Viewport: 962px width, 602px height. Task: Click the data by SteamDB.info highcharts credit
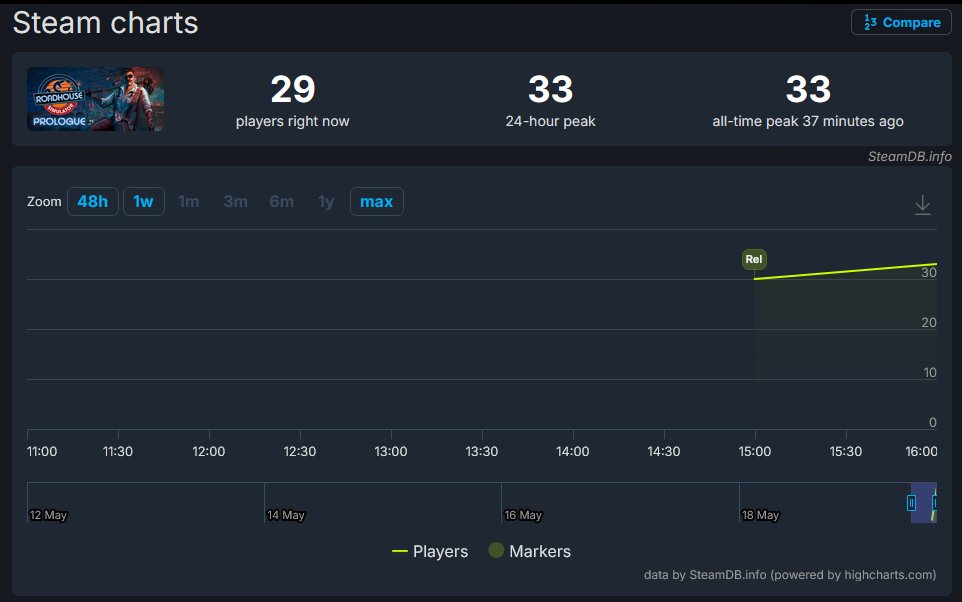790,574
